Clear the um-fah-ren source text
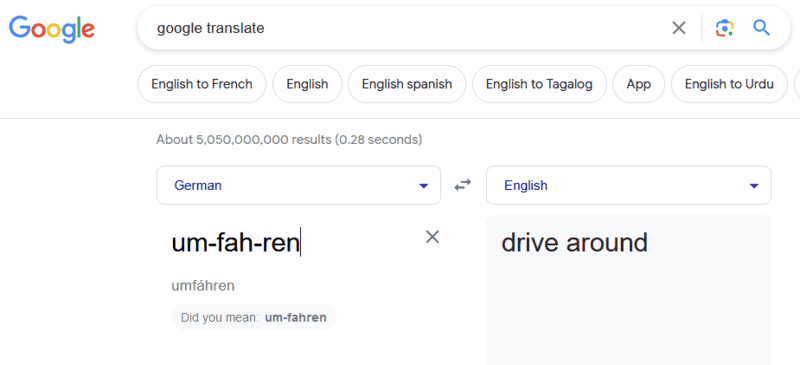The image size is (800, 365). 432,237
